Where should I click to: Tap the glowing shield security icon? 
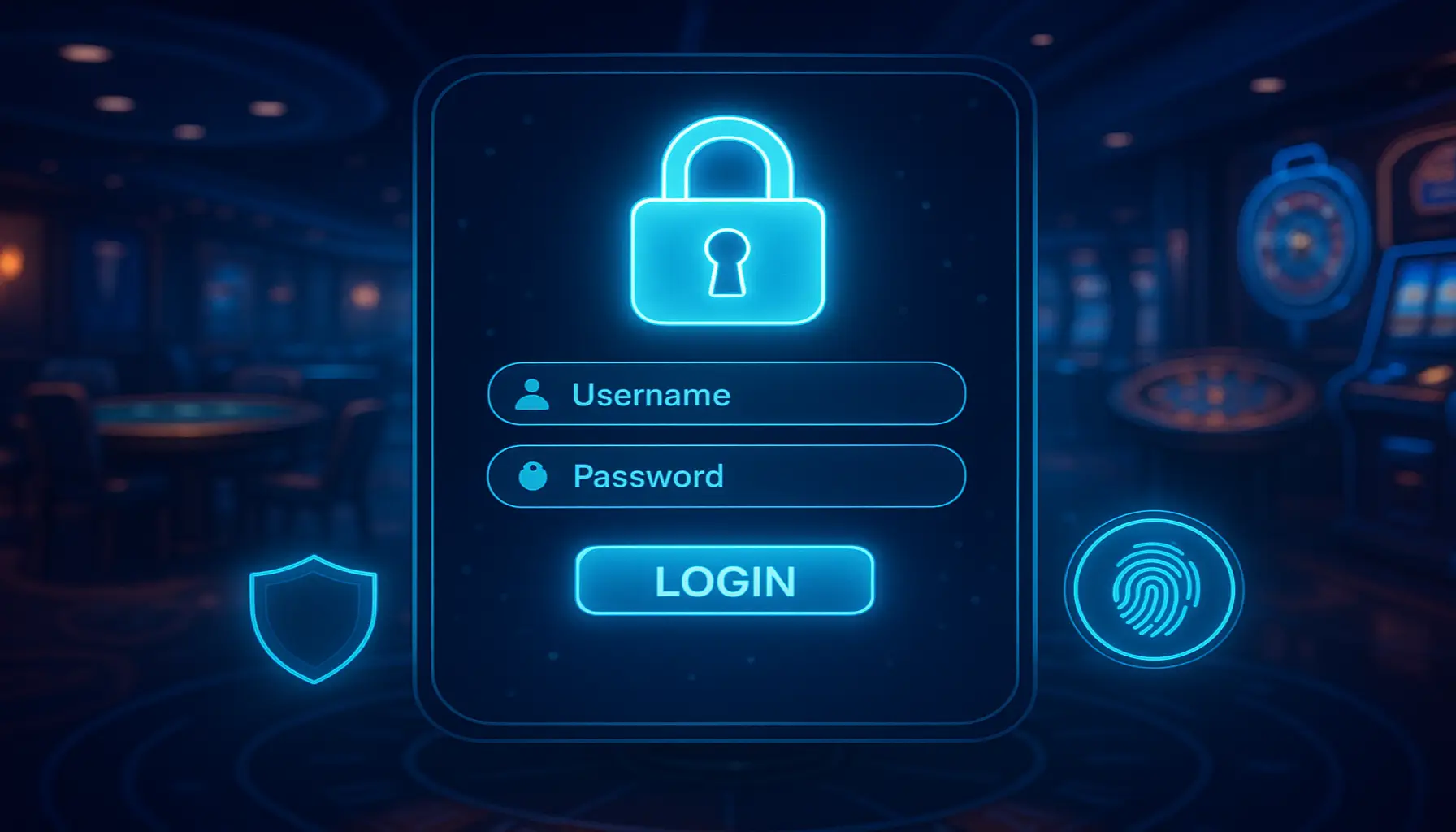coord(314,619)
